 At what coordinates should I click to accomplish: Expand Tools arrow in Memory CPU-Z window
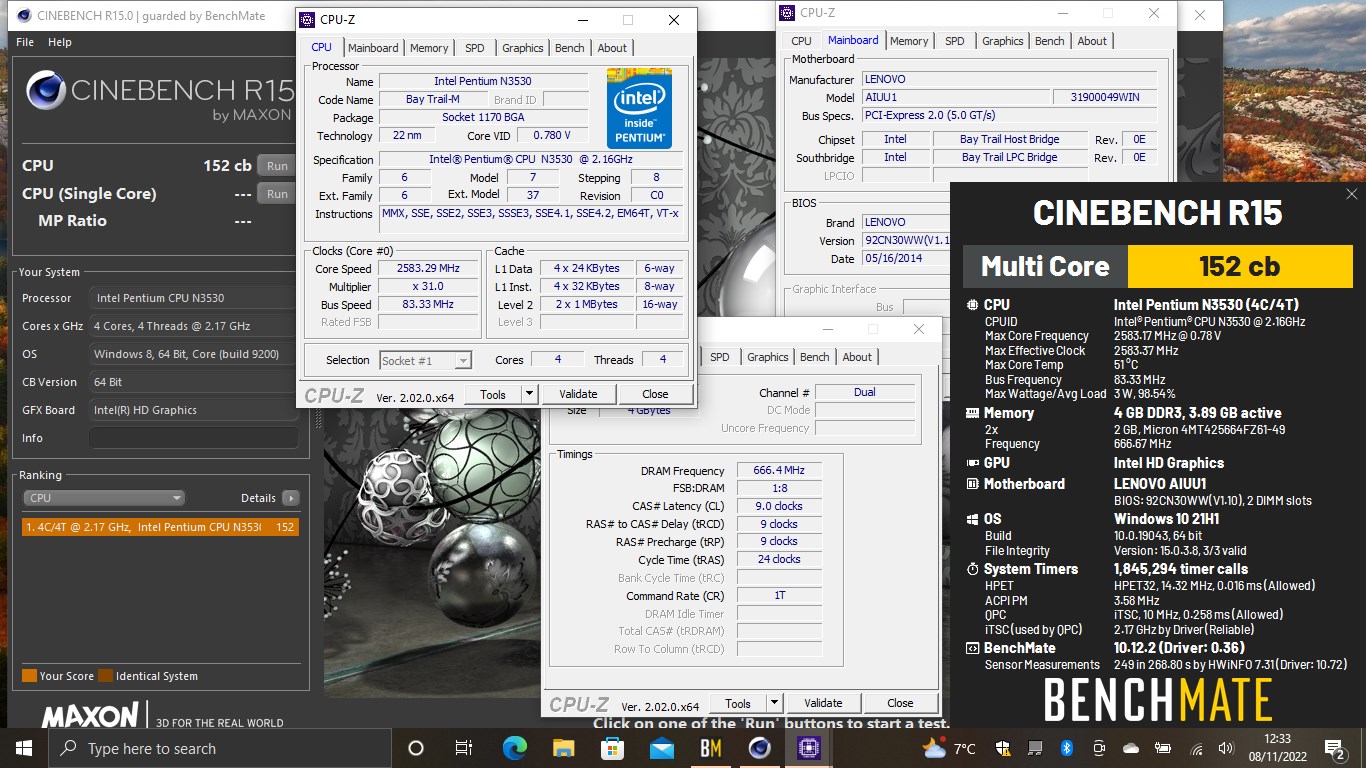[775, 703]
